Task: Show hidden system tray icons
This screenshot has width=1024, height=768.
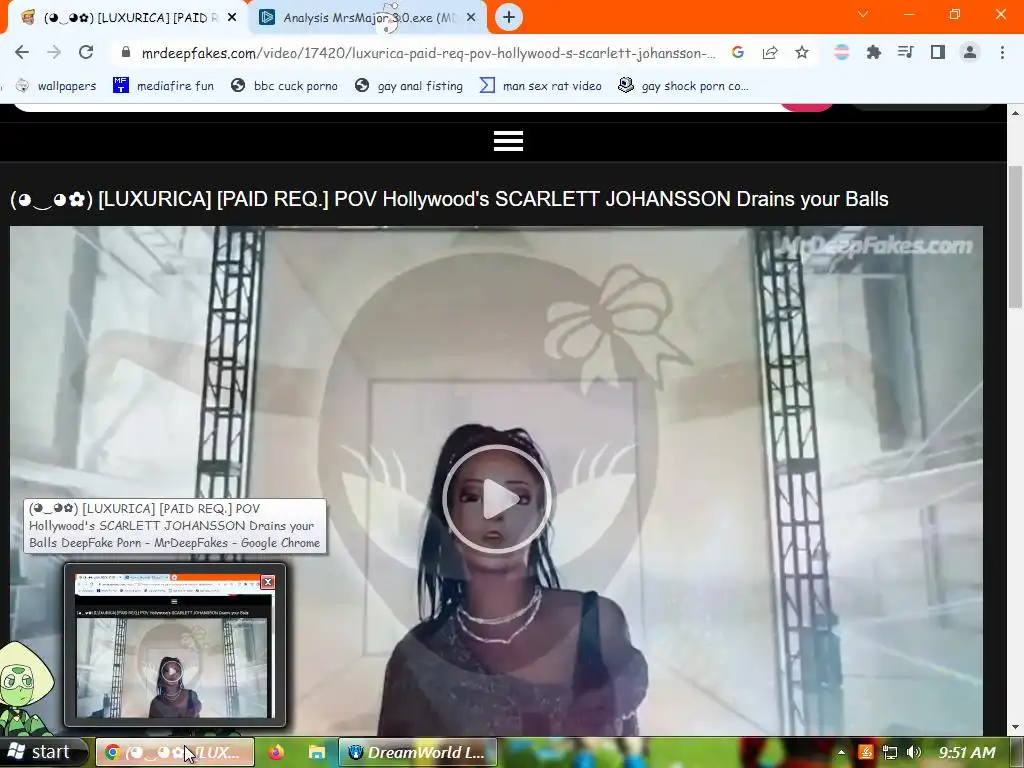Action: (841, 753)
